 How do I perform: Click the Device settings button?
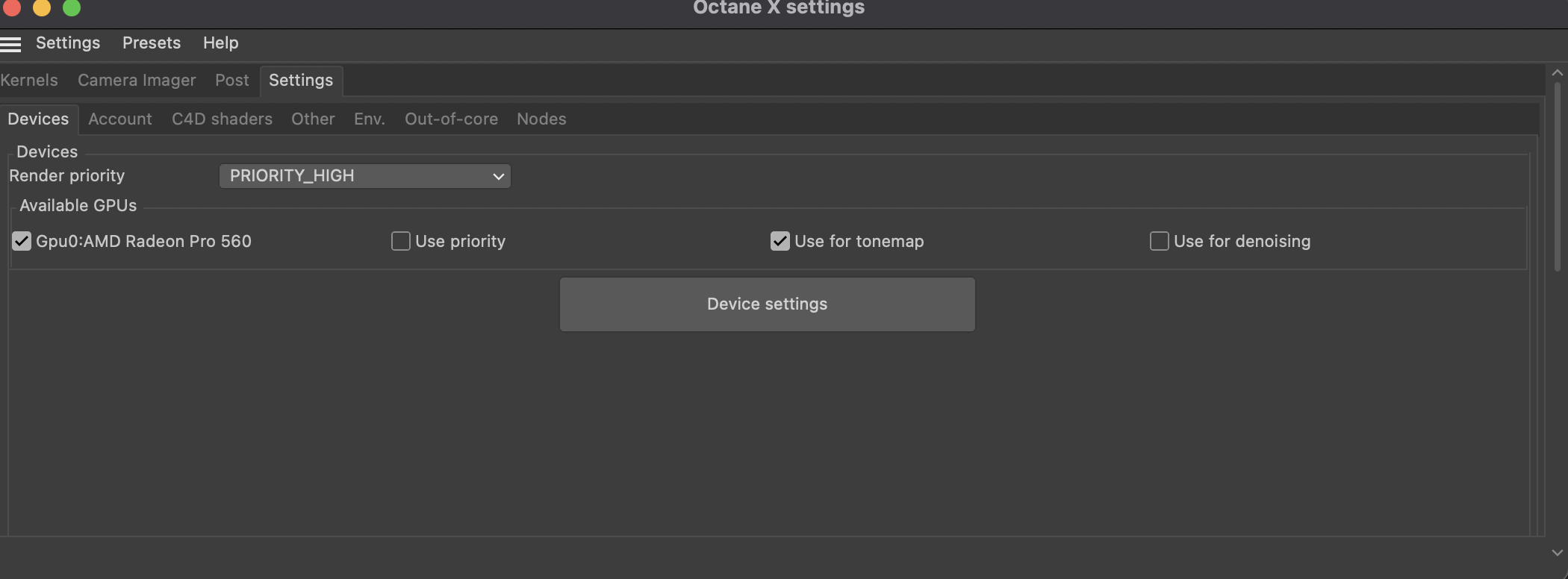767,304
